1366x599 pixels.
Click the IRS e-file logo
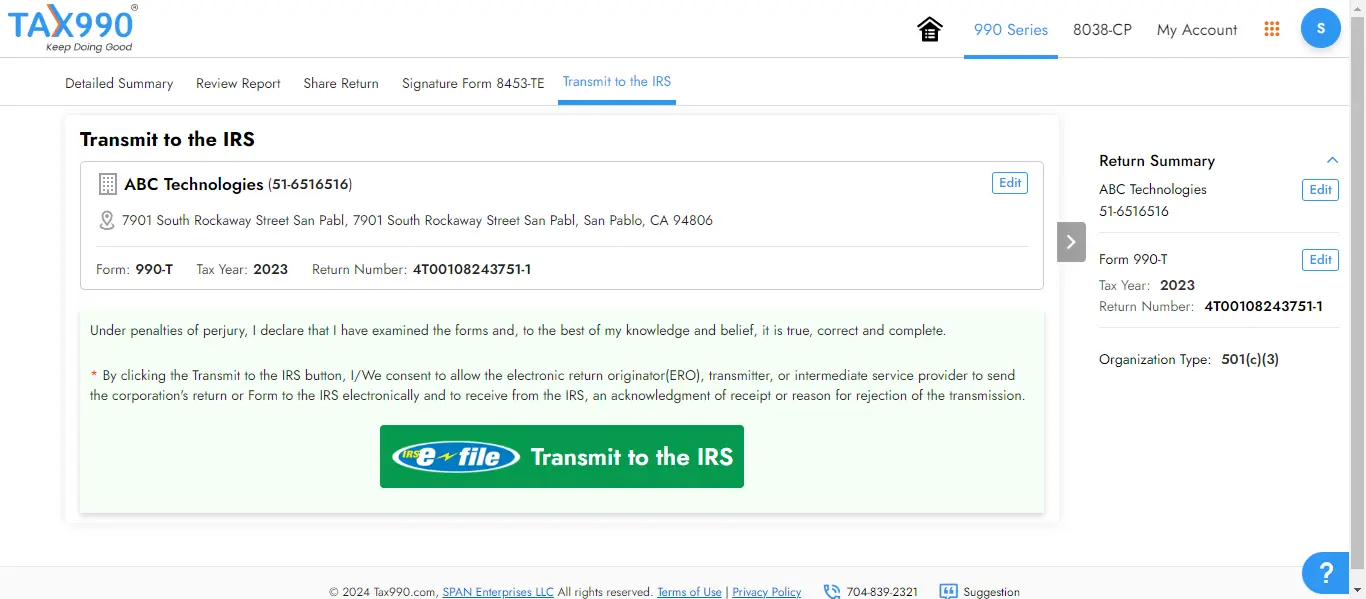point(456,457)
